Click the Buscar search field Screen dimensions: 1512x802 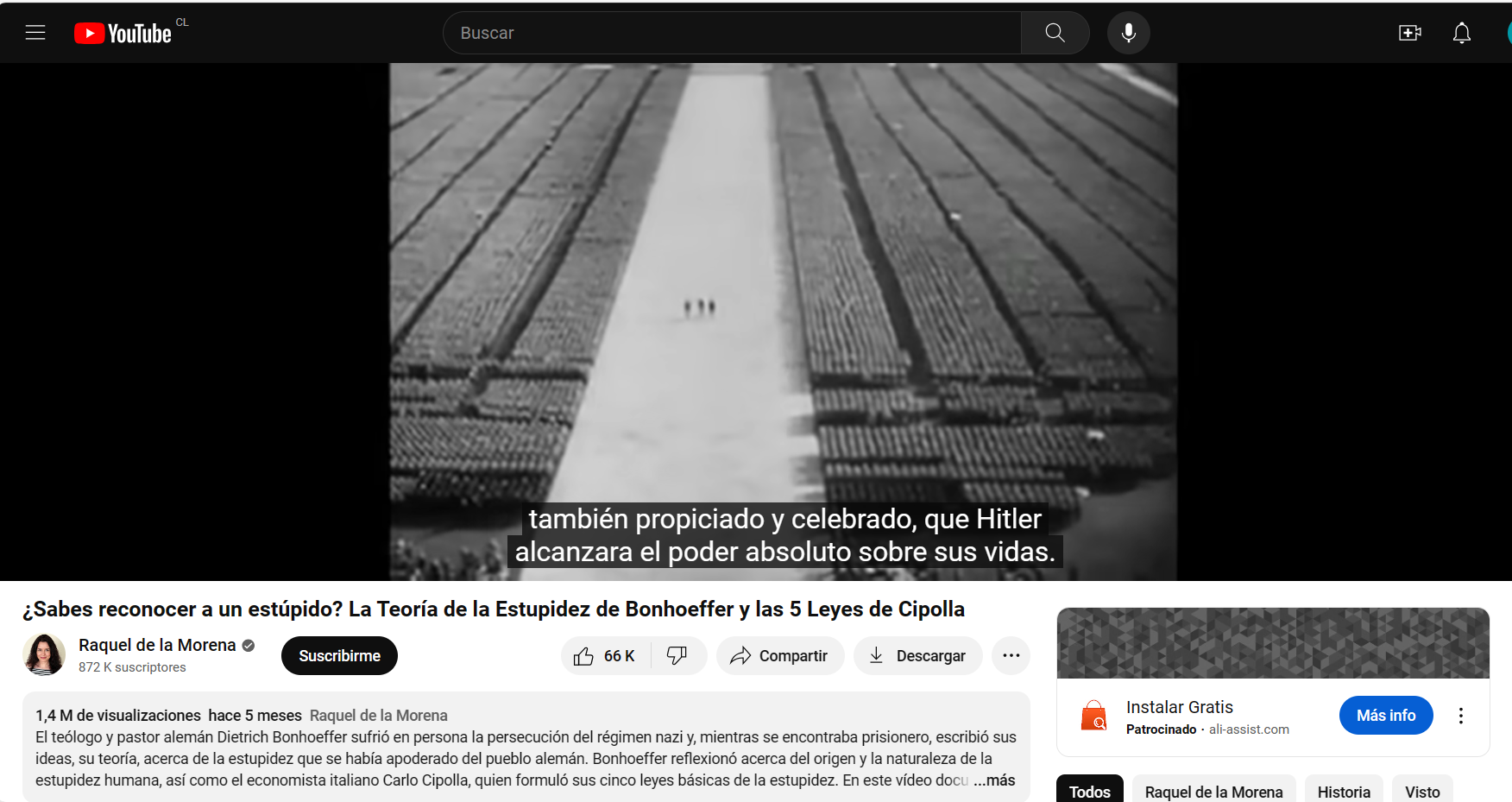(x=732, y=33)
